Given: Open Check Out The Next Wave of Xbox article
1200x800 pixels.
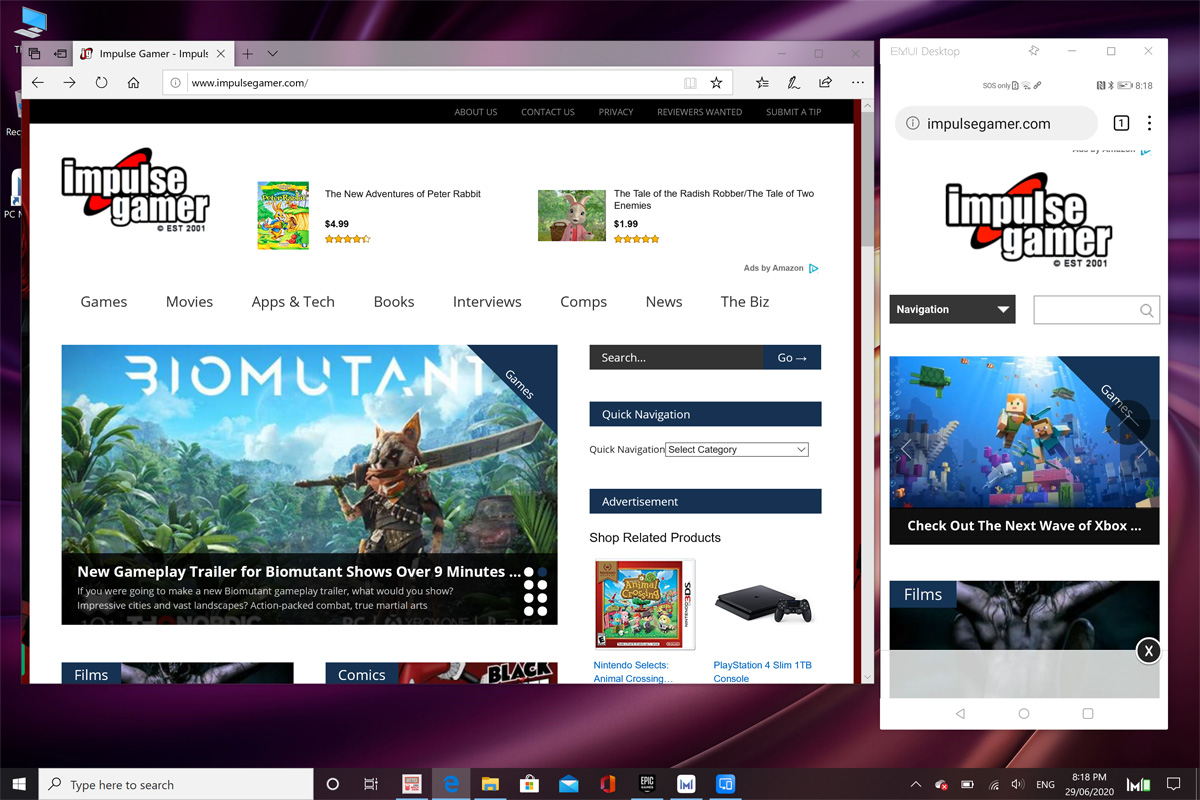Looking at the screenshot, I should 1024,526.
